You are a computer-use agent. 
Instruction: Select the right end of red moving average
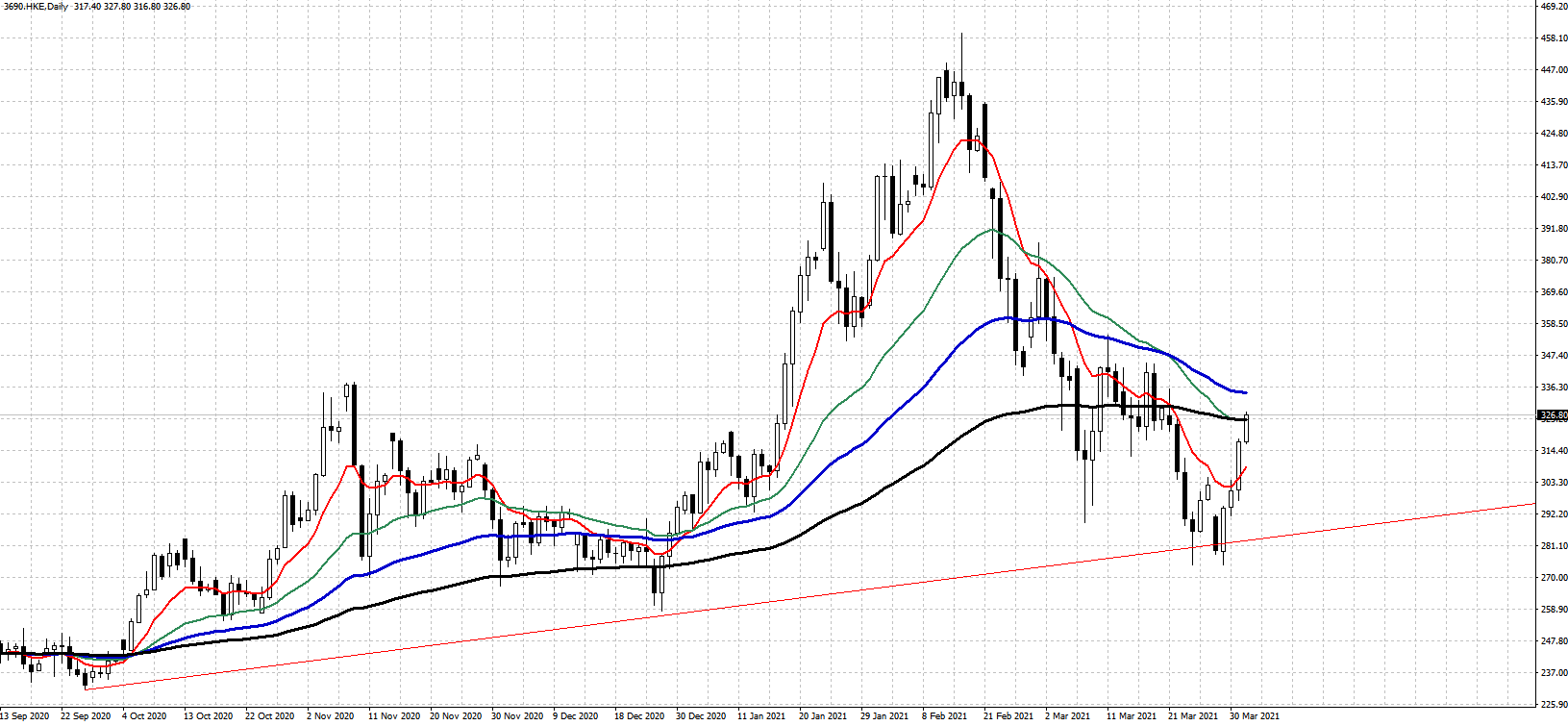pyautogui.click(x=1246, y=468)
